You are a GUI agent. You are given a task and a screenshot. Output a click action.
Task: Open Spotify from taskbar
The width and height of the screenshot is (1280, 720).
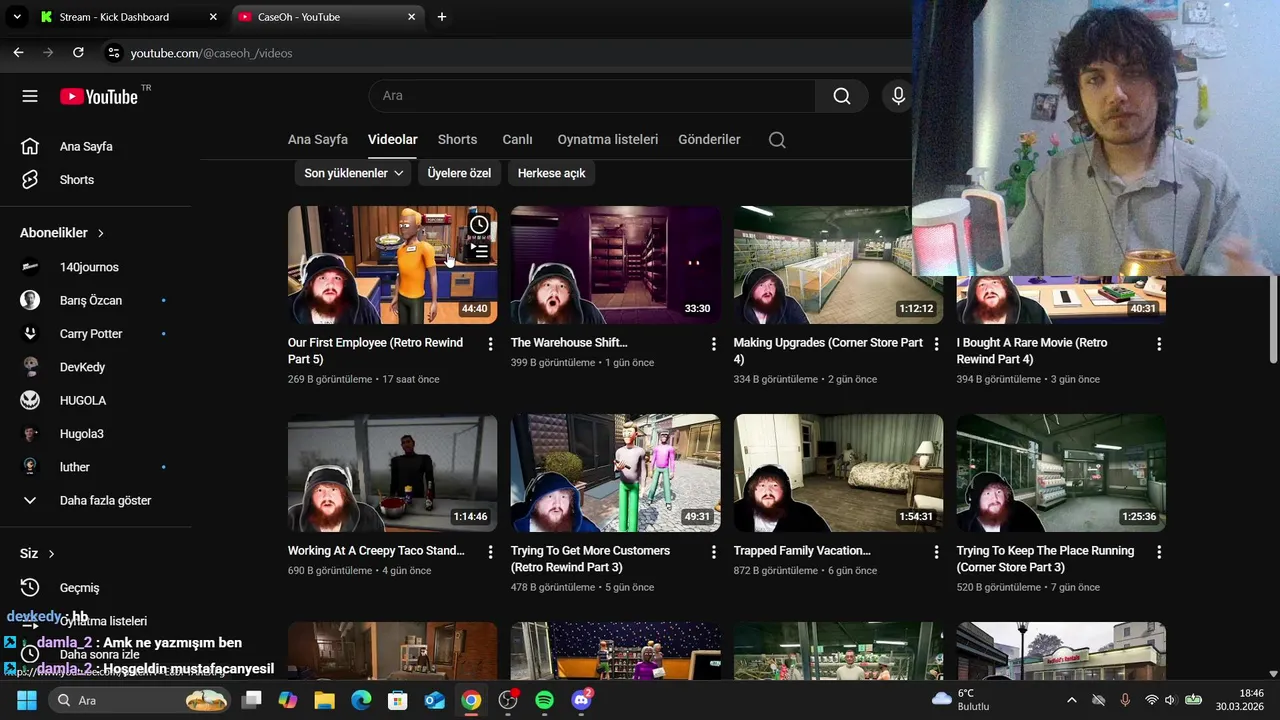tap(544, 700)
